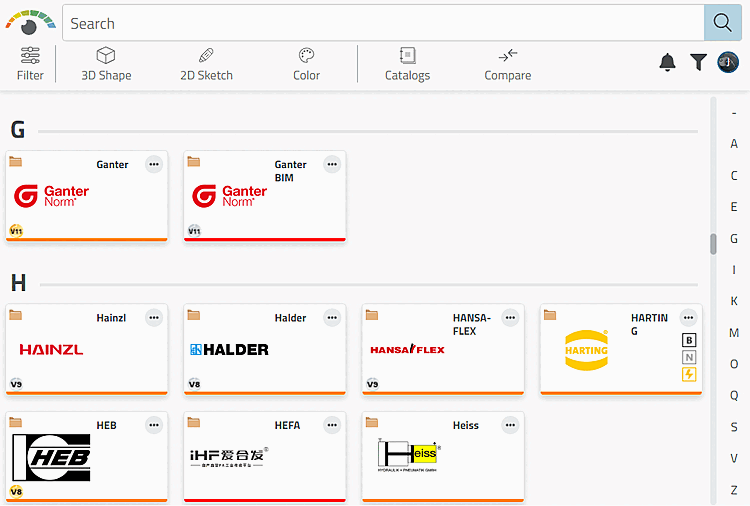
Task: Open the Halder catalog logo
Action: [x=229, y=350]
